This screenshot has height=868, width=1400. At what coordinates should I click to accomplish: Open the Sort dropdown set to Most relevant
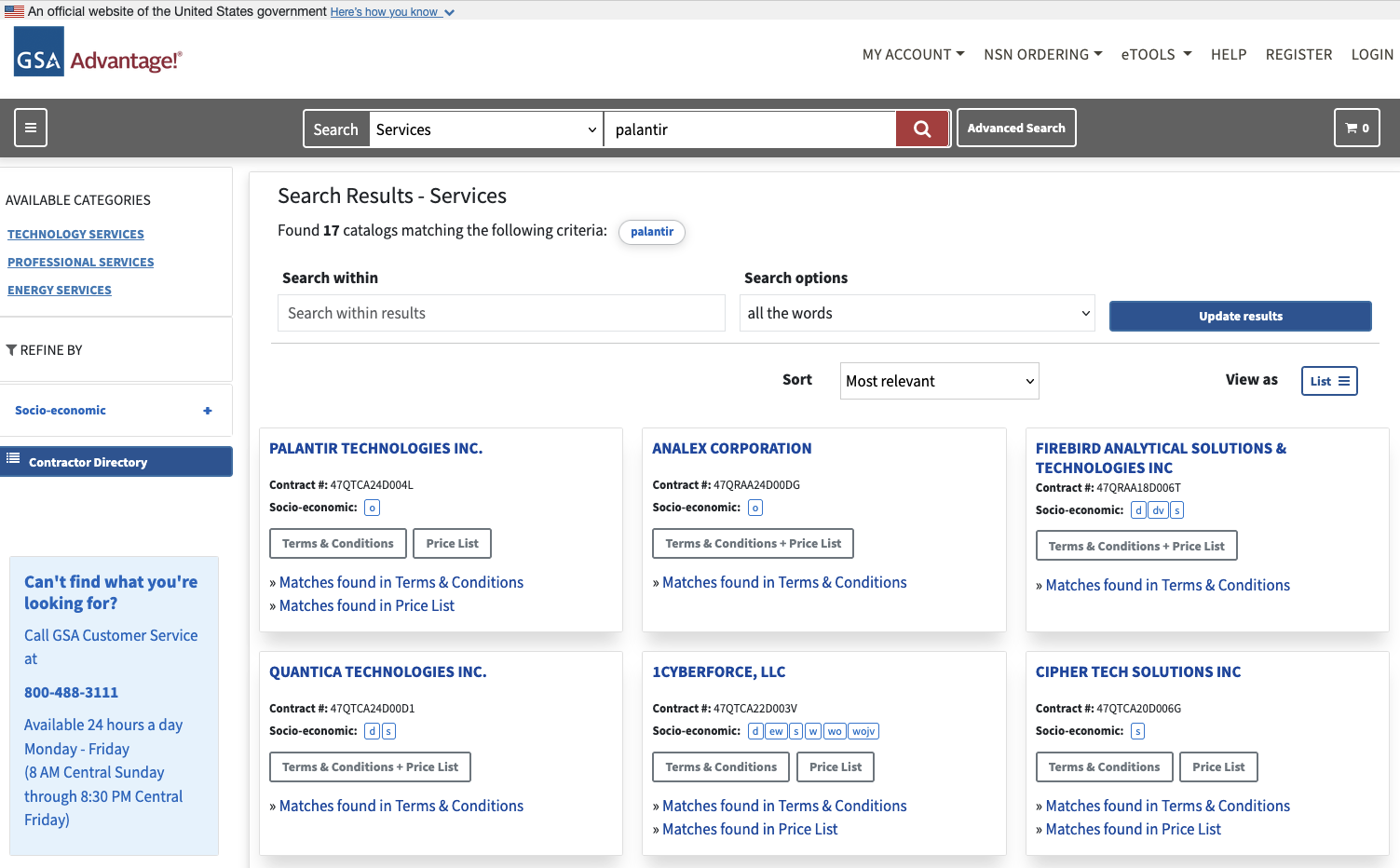[x=938, y=380]
